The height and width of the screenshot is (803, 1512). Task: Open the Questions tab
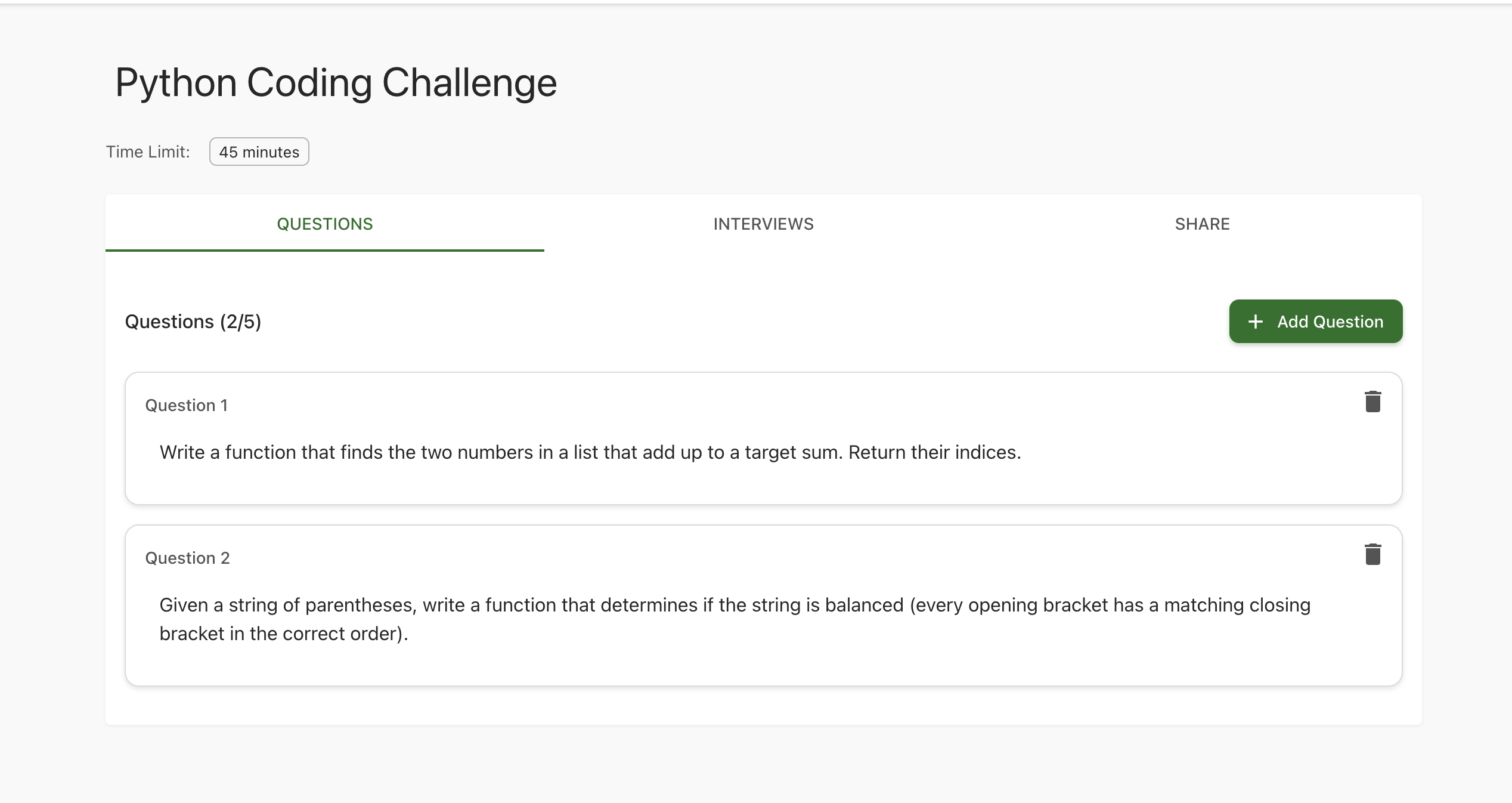click(x=325, y=224)
